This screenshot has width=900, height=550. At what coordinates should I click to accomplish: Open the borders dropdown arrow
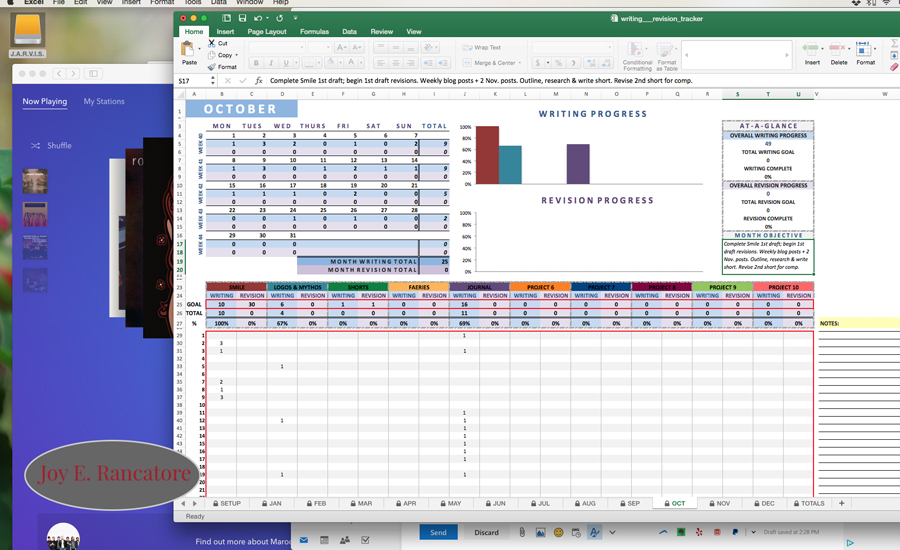319,63
